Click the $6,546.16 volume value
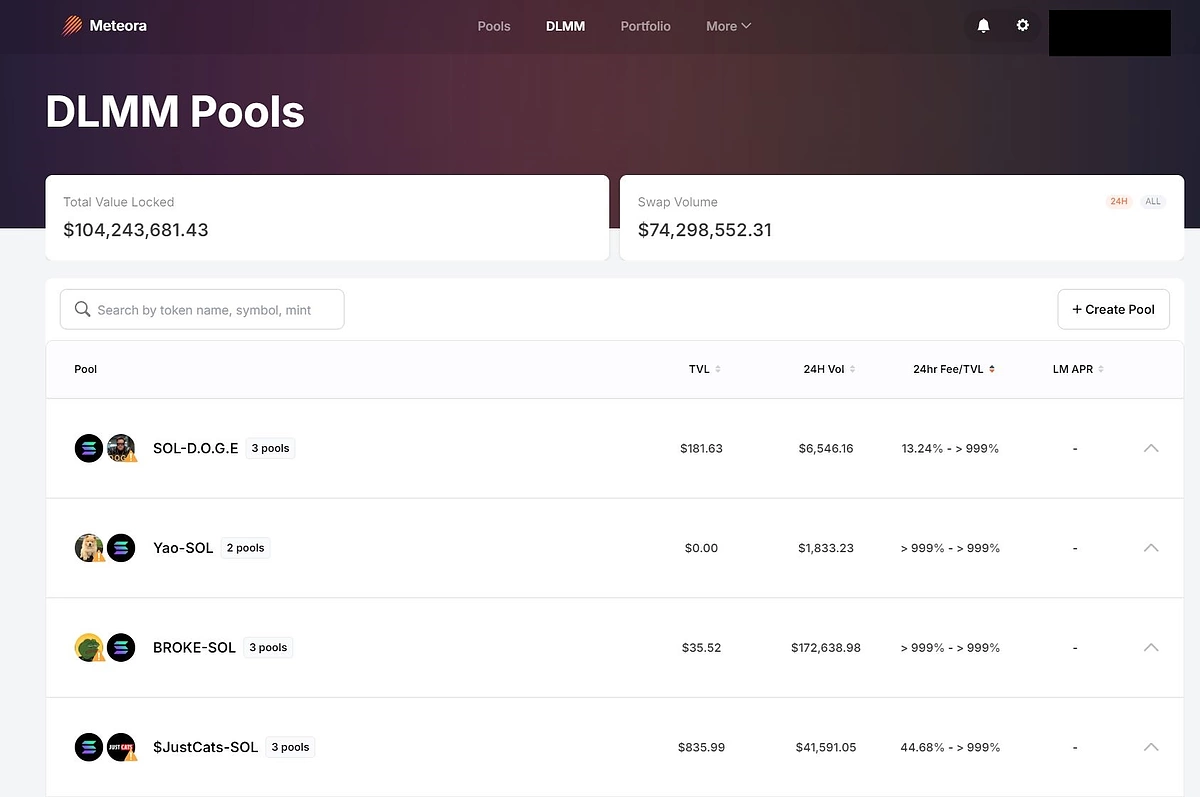This screenshot has height=797, width=1200. click(826, 448)
